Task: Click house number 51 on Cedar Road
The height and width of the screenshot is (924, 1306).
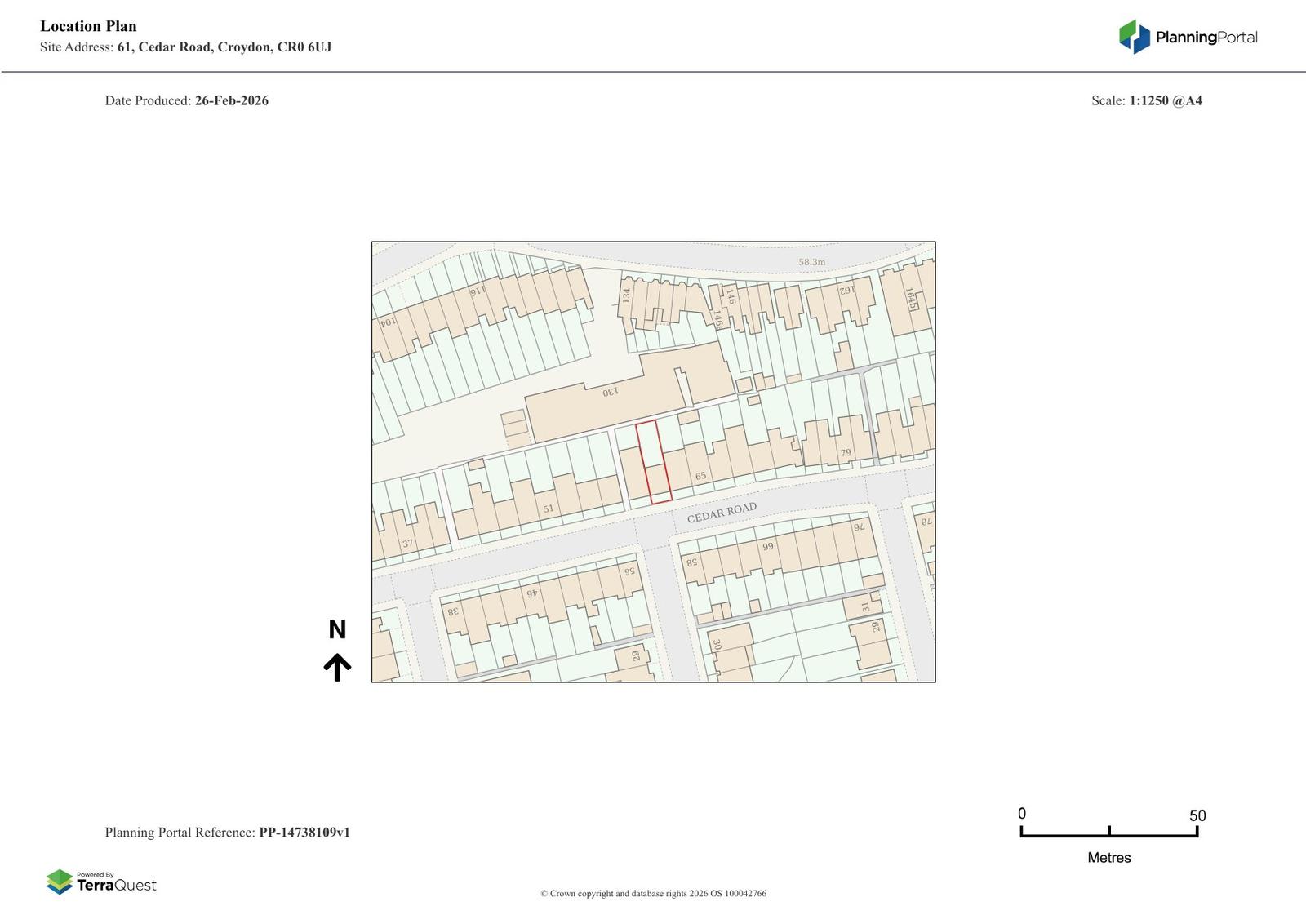Action: (549, 509)
